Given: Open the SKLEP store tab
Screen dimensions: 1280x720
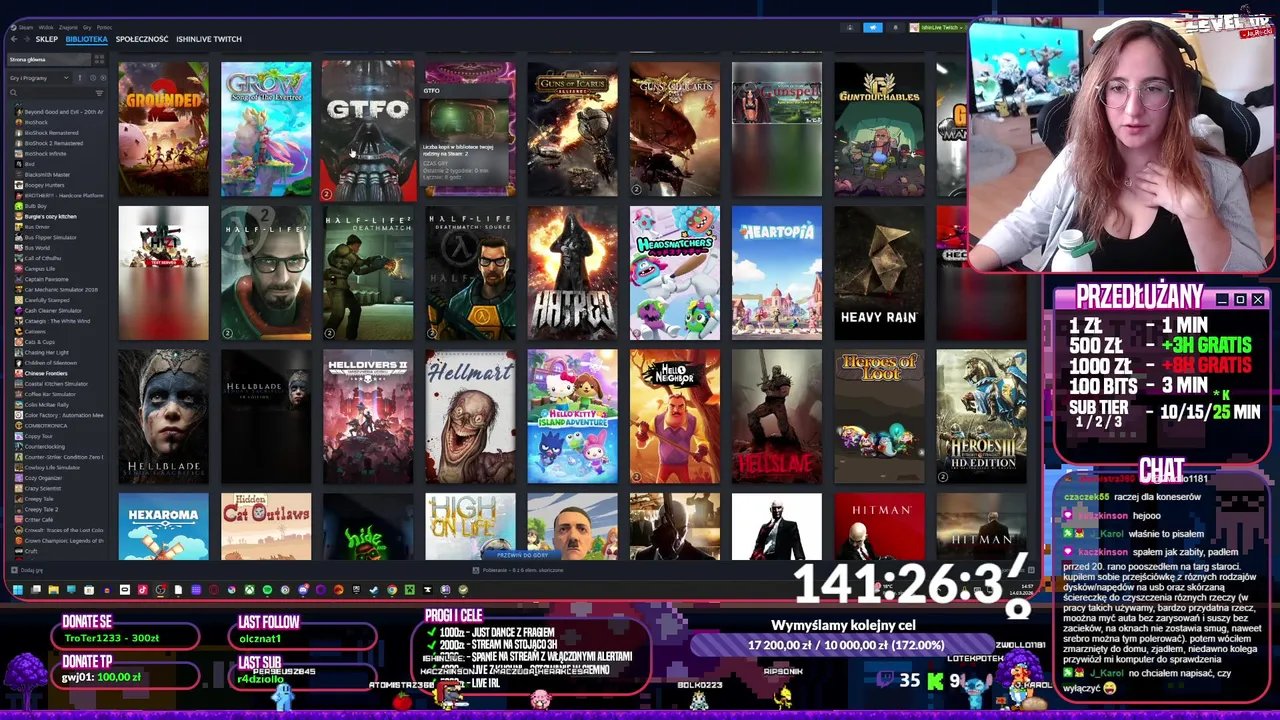Looking at the screenshot, I should 47,39.
